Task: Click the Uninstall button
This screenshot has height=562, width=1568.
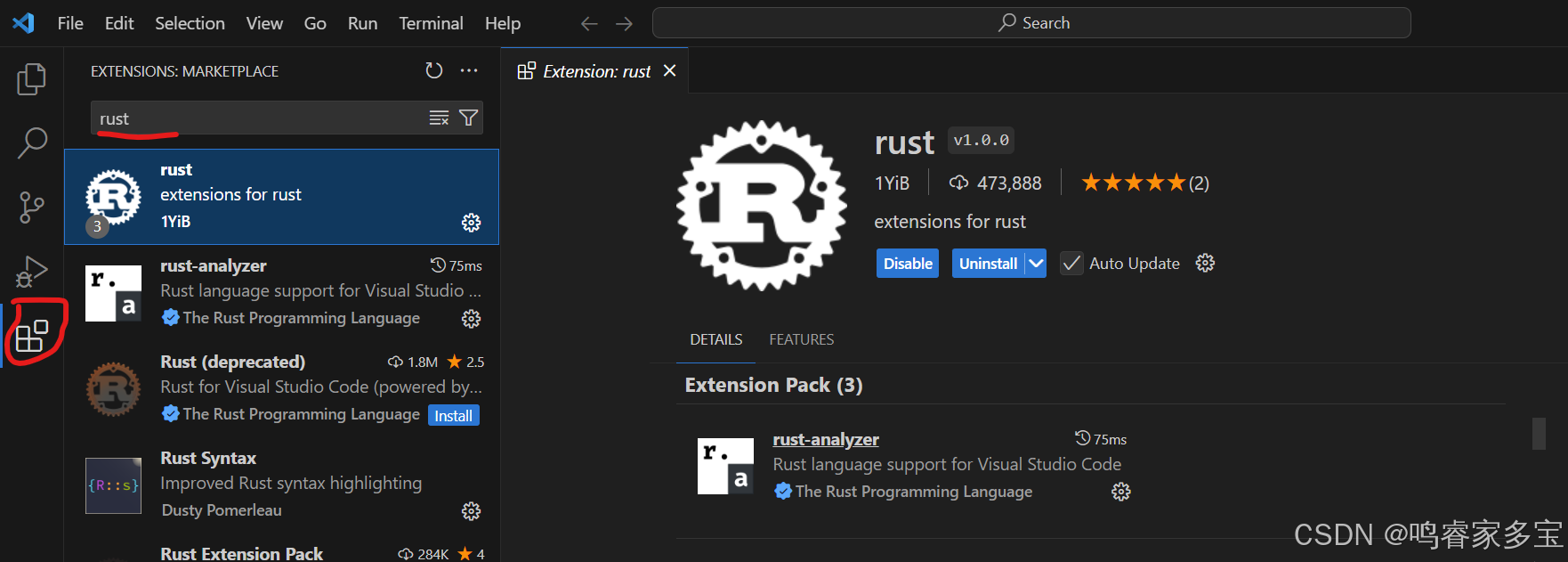Action: tap(988, 264)
